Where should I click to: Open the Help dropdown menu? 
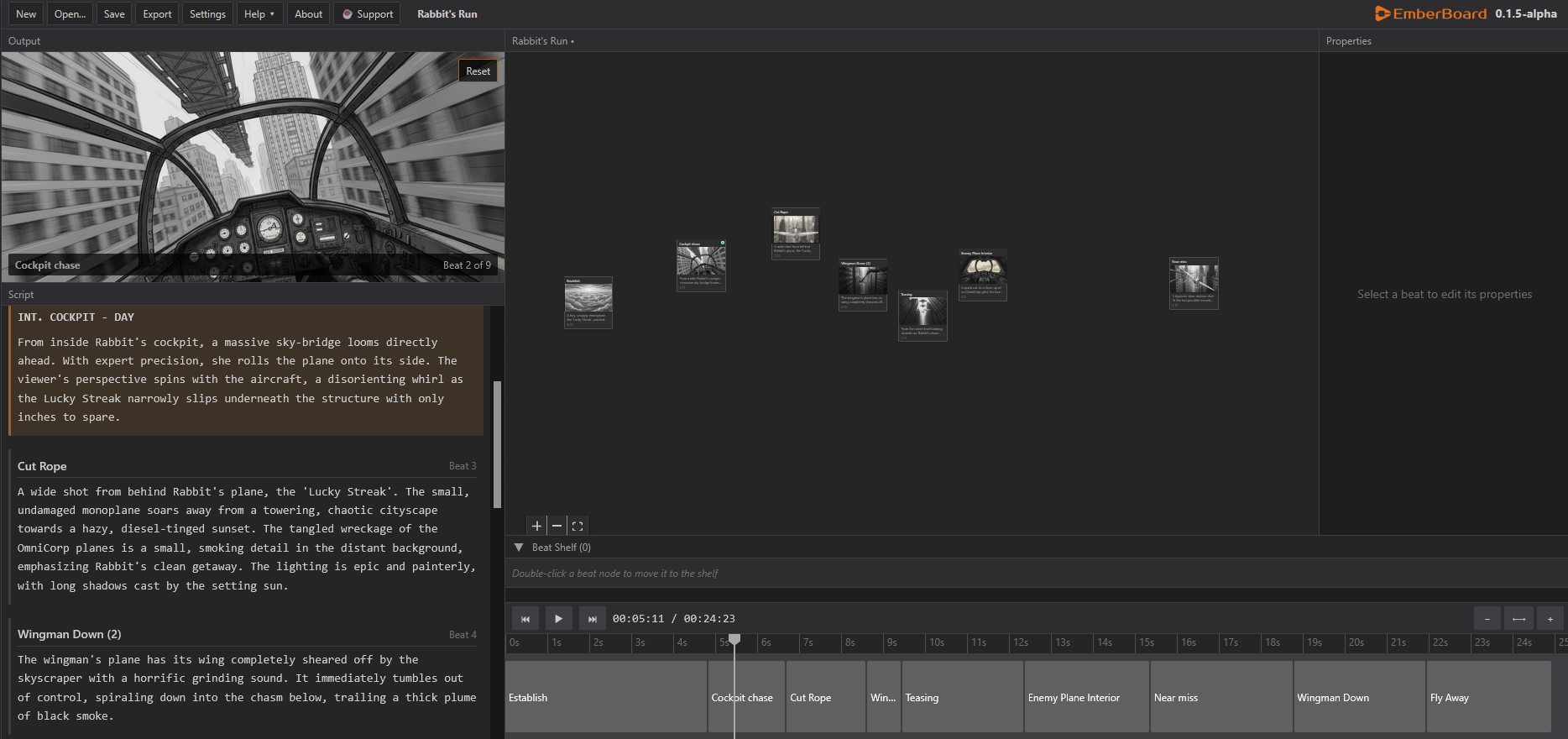[259, 14]
